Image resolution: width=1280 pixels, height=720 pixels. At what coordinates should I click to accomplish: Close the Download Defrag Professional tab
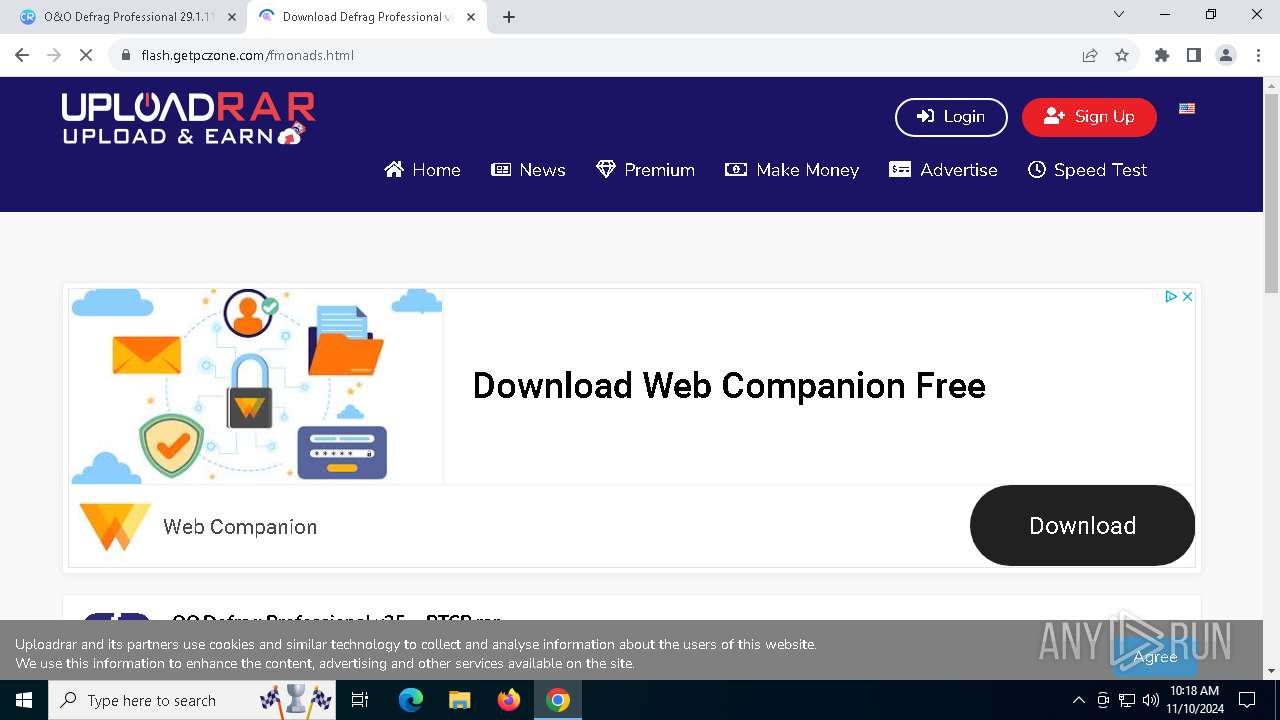pyautogui.click(x=471, y=17)
